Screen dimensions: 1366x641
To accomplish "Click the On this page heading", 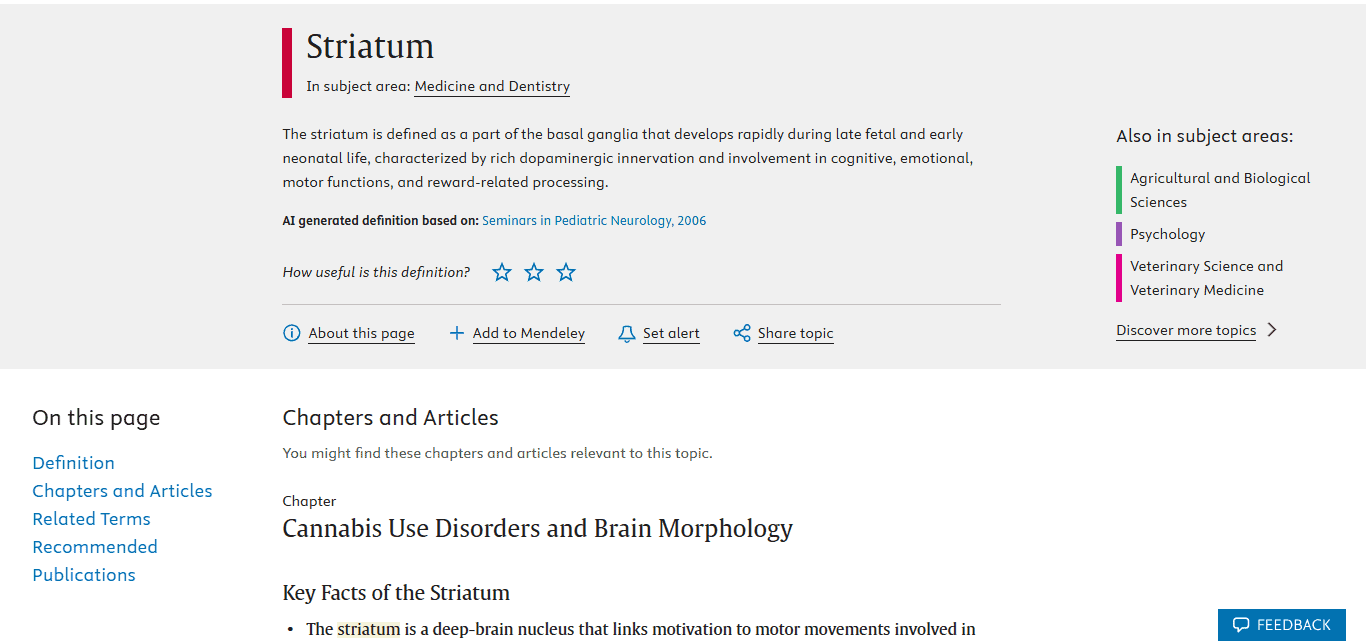I will point(96,418).
